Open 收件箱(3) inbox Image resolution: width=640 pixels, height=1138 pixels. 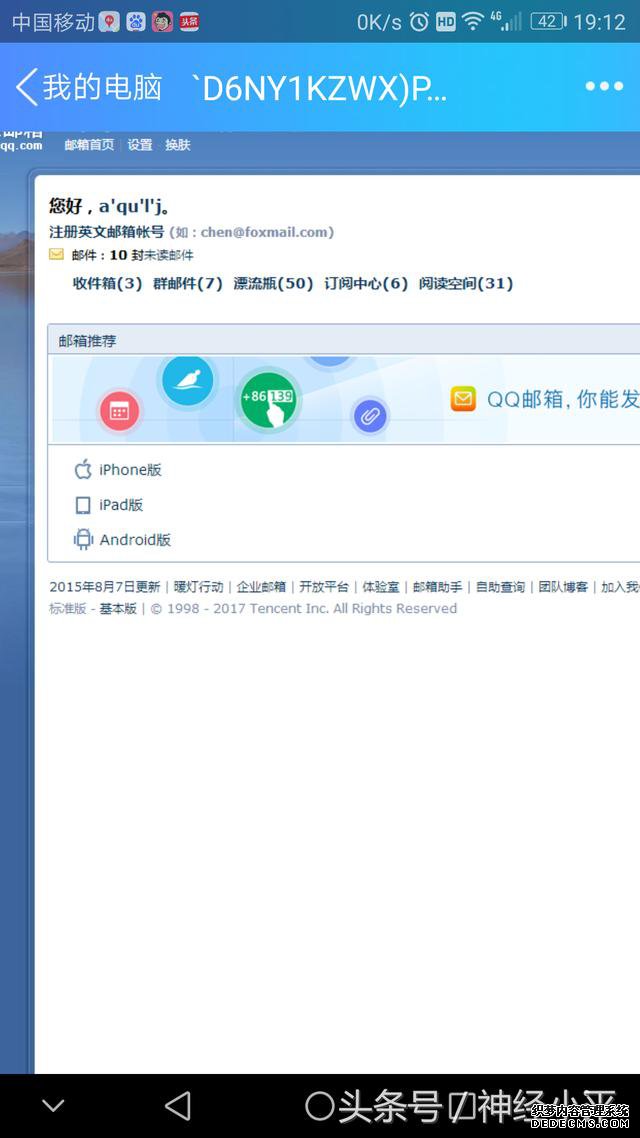(107, 283)
